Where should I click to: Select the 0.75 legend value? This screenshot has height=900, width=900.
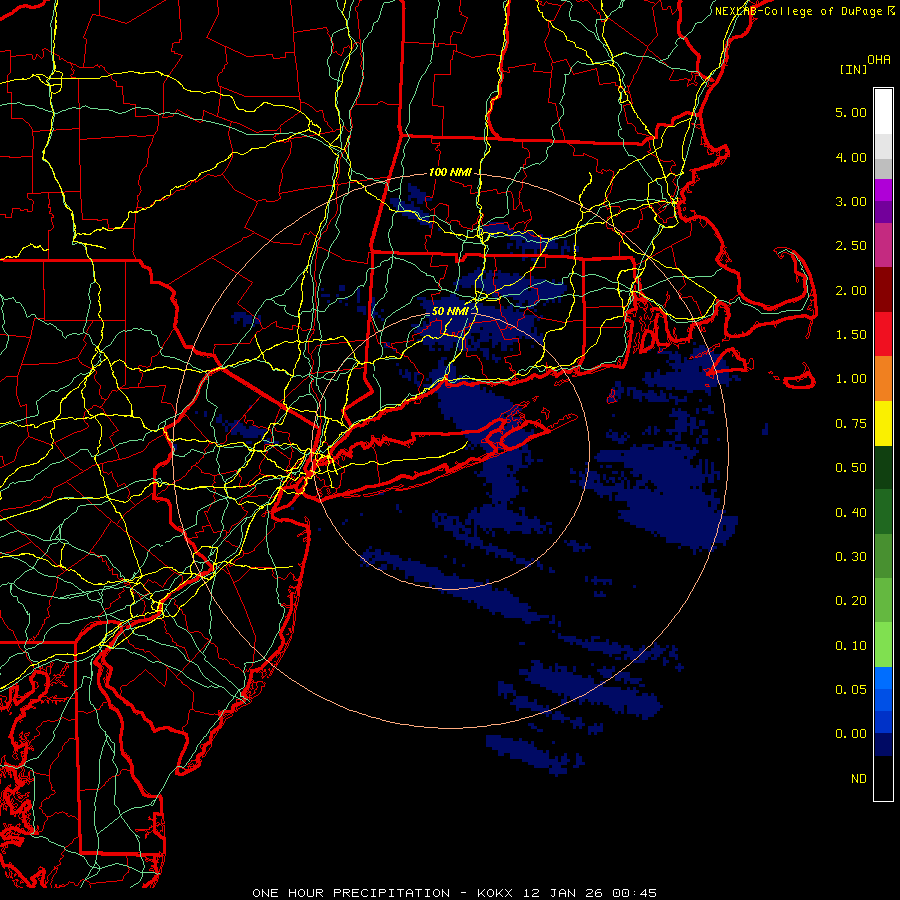(851, 424)
